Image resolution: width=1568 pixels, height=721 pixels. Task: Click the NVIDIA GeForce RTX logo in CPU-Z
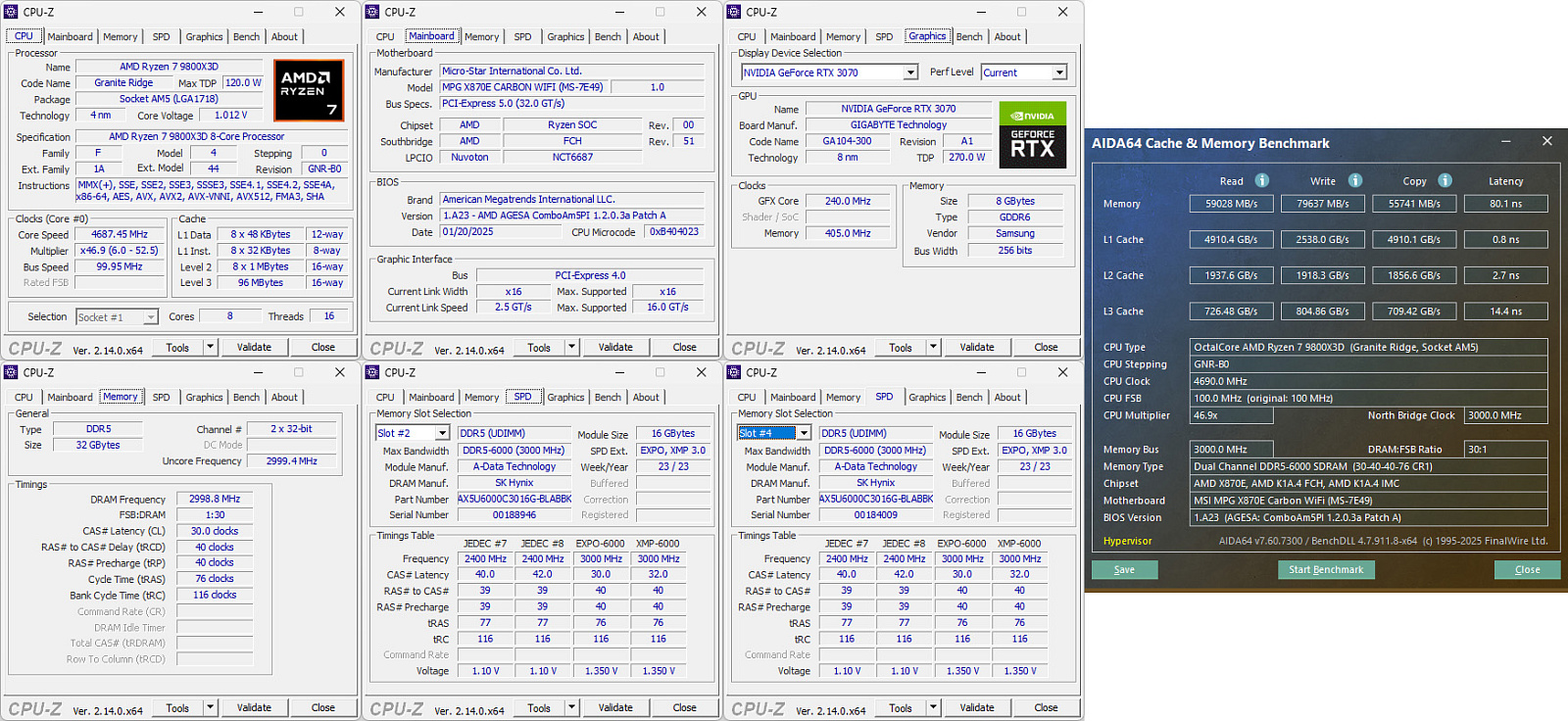click(x=1032, y=134)
